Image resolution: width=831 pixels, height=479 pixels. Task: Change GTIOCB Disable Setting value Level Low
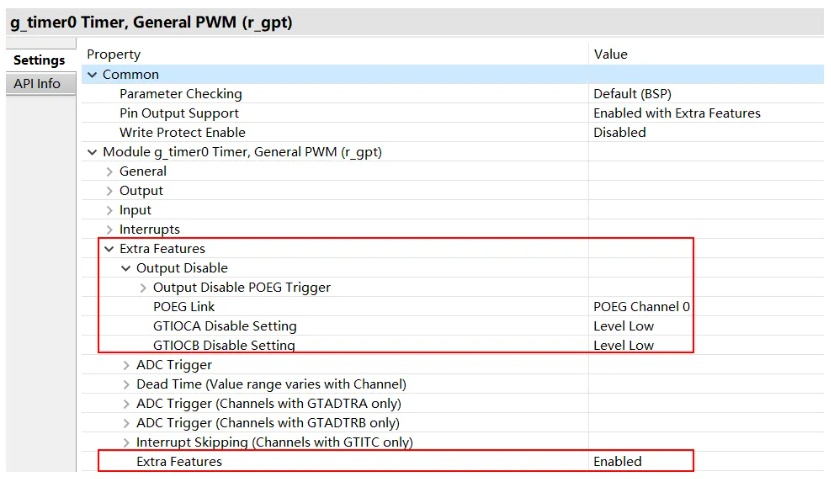[x=623, y=345]
